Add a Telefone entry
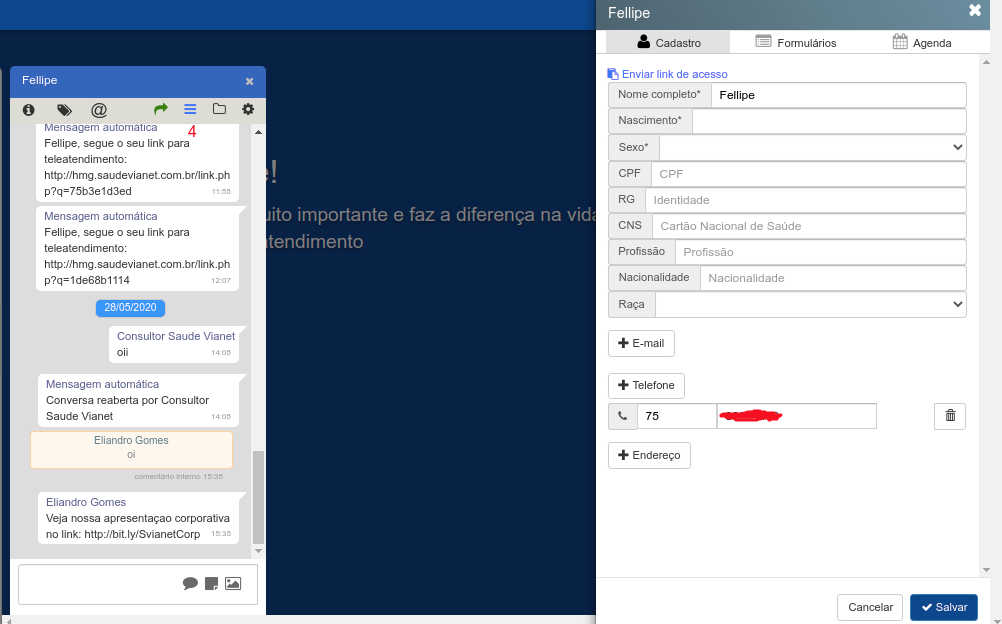The width and height of the screenshot is (1002, 624). pyautogui.click(x=646, y=386)
